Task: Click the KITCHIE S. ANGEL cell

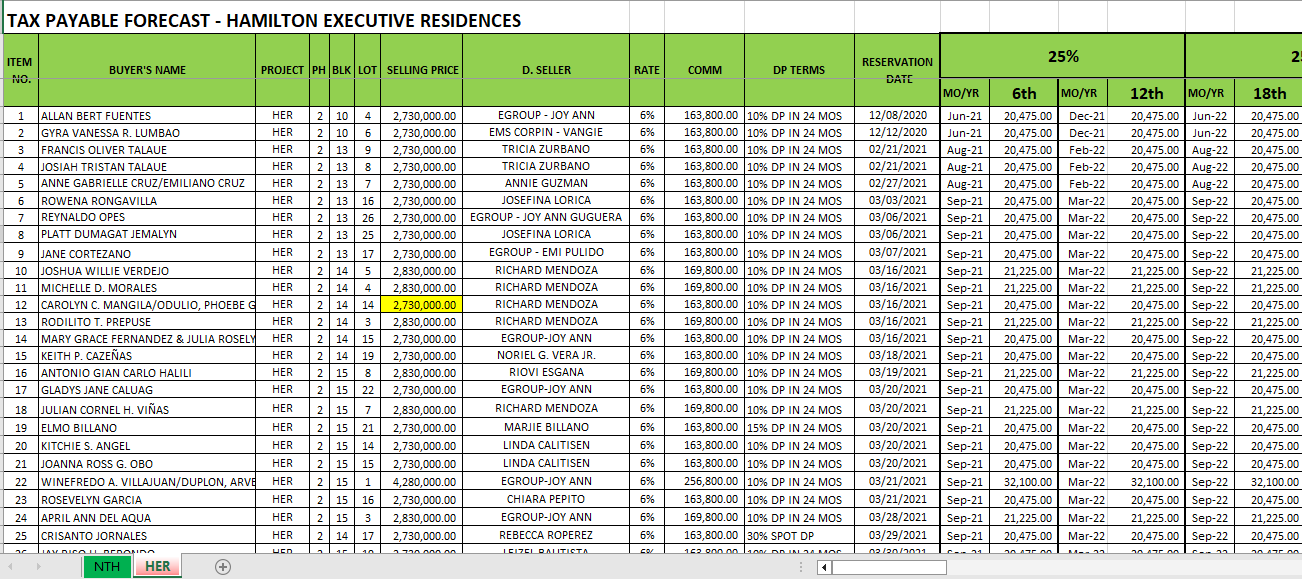Action: [147, 446]
